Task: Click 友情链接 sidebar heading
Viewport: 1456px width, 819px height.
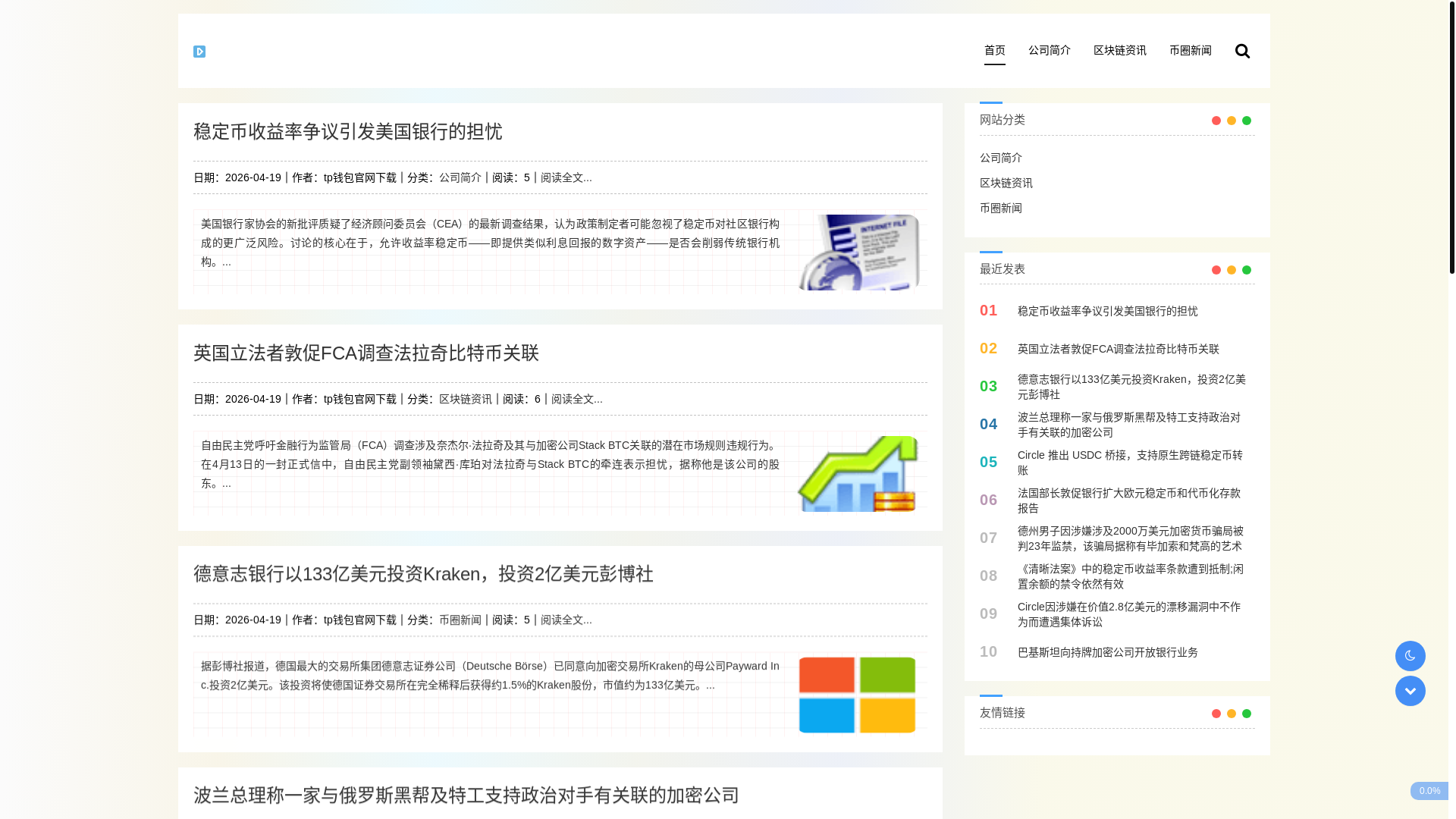Action: point(1003,713)
